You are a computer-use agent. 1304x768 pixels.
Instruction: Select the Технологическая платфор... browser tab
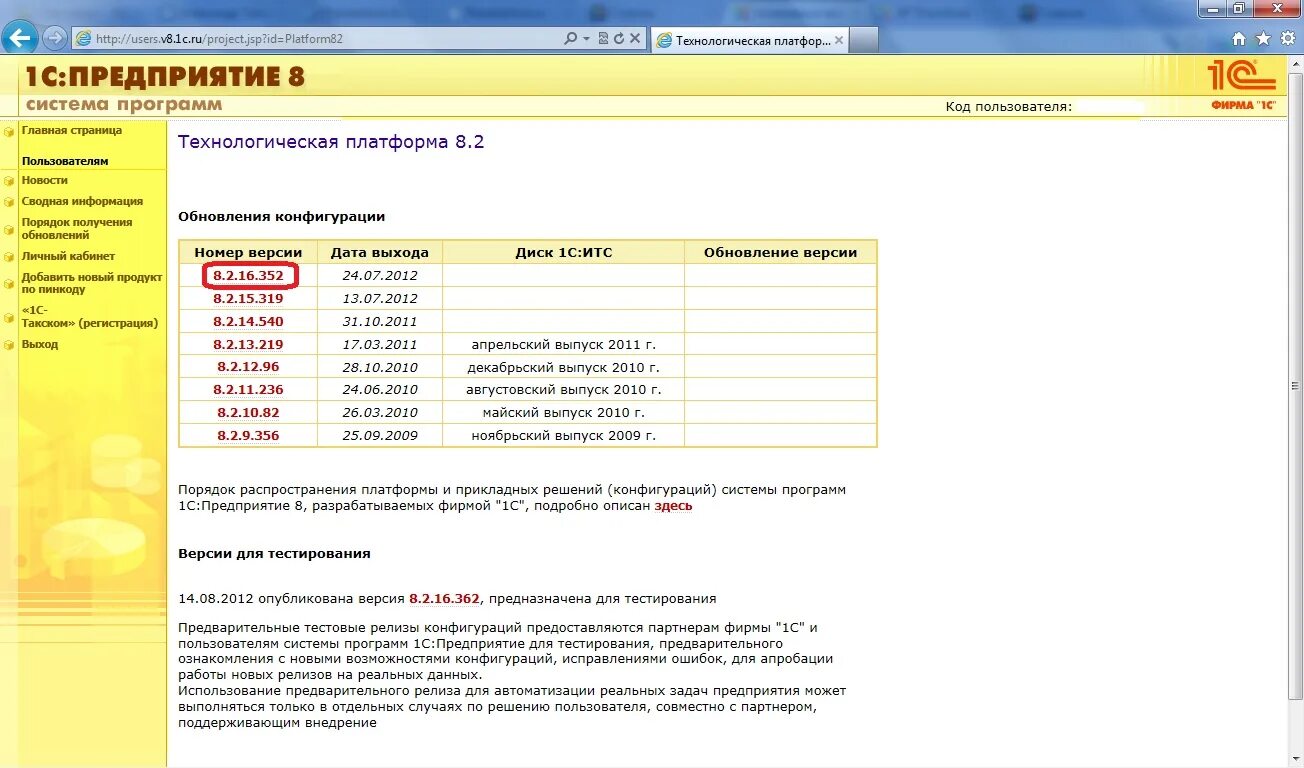[x=750, y=41]
